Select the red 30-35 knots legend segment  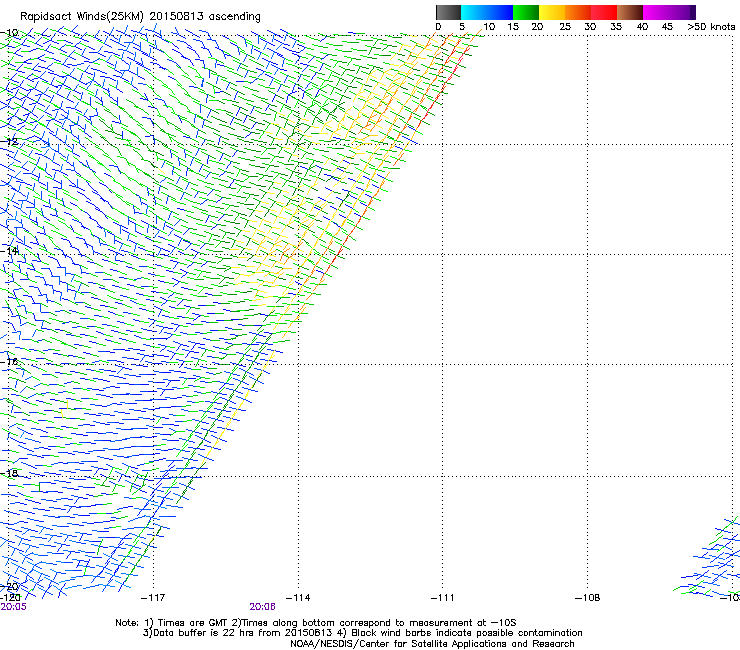click(604, 12)
